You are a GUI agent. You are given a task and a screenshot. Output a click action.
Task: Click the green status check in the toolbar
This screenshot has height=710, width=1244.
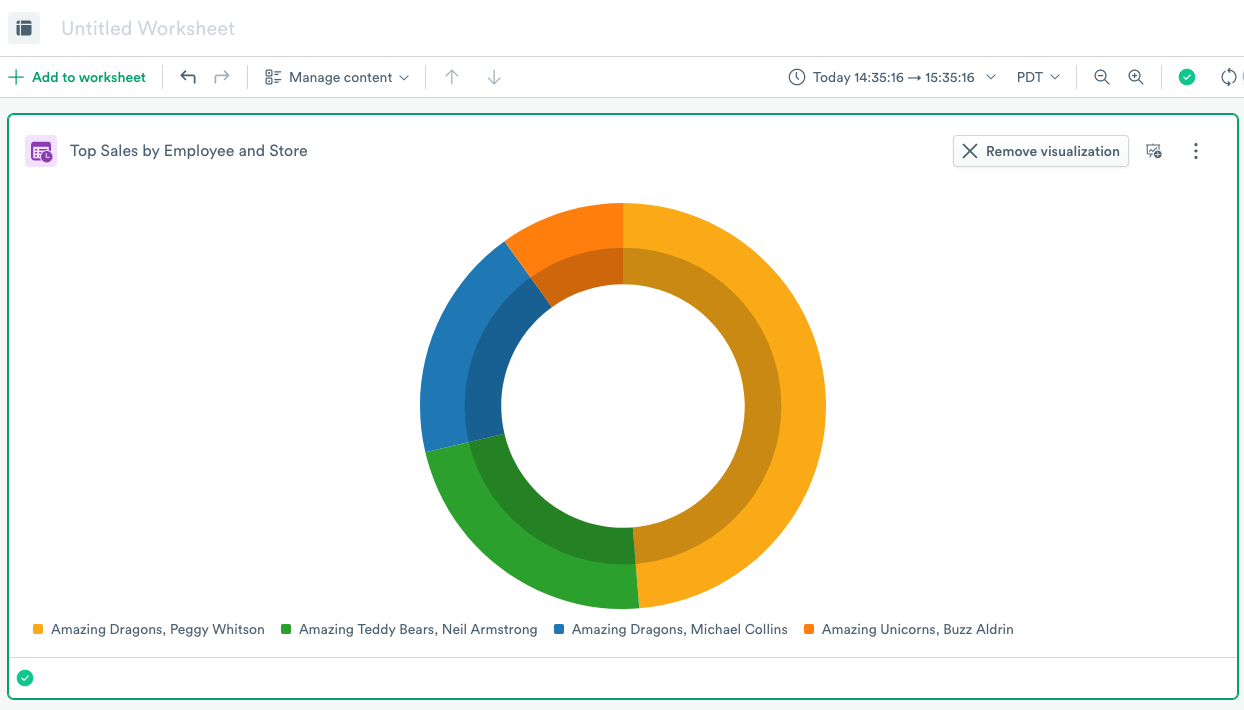click(1187, 77)
